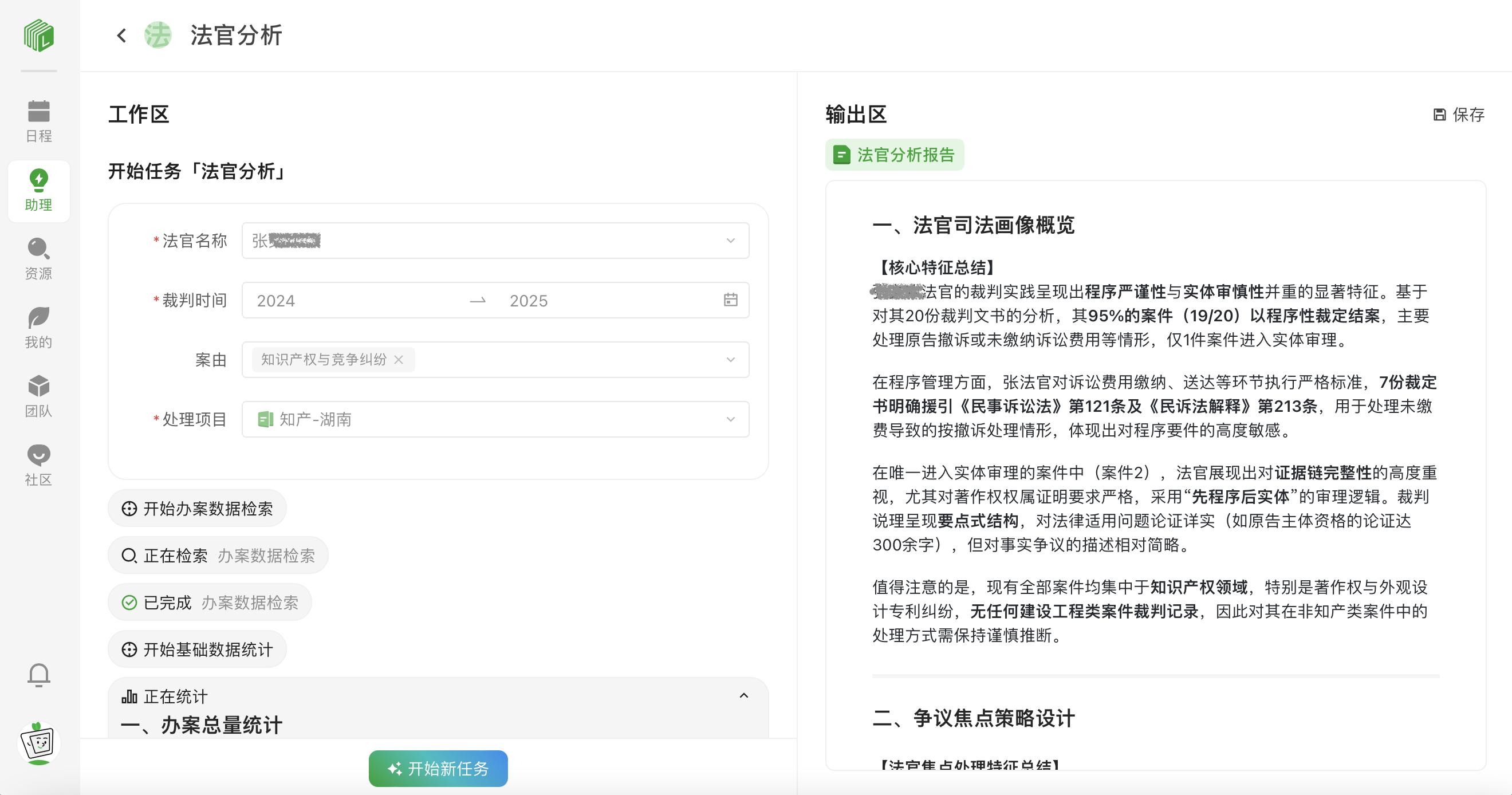Screen dimensions: 1512x795
Task: Click the sparkle icon in 开始新任务
Action: (395, 769)
